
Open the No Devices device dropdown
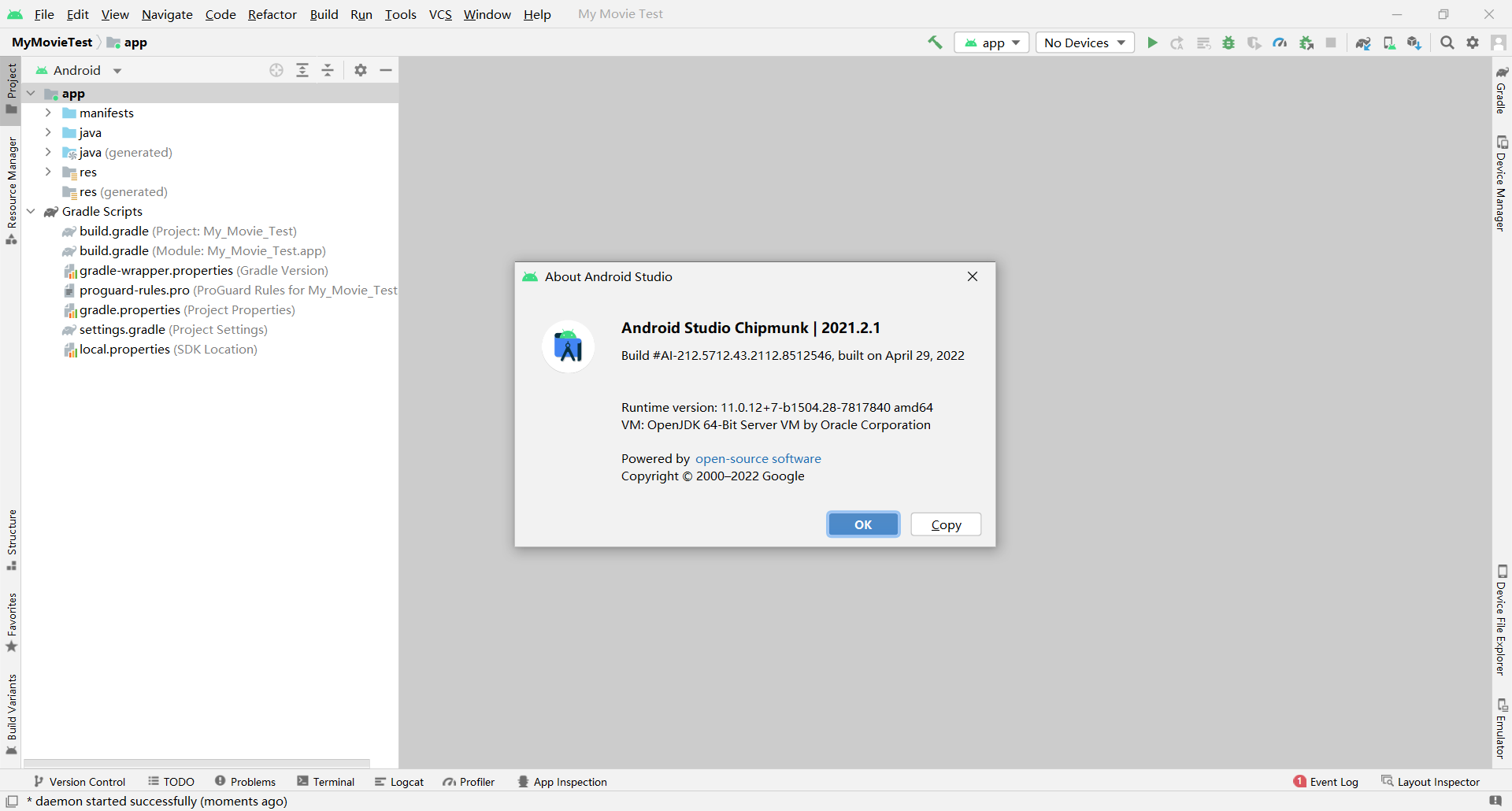point(1084,43)
